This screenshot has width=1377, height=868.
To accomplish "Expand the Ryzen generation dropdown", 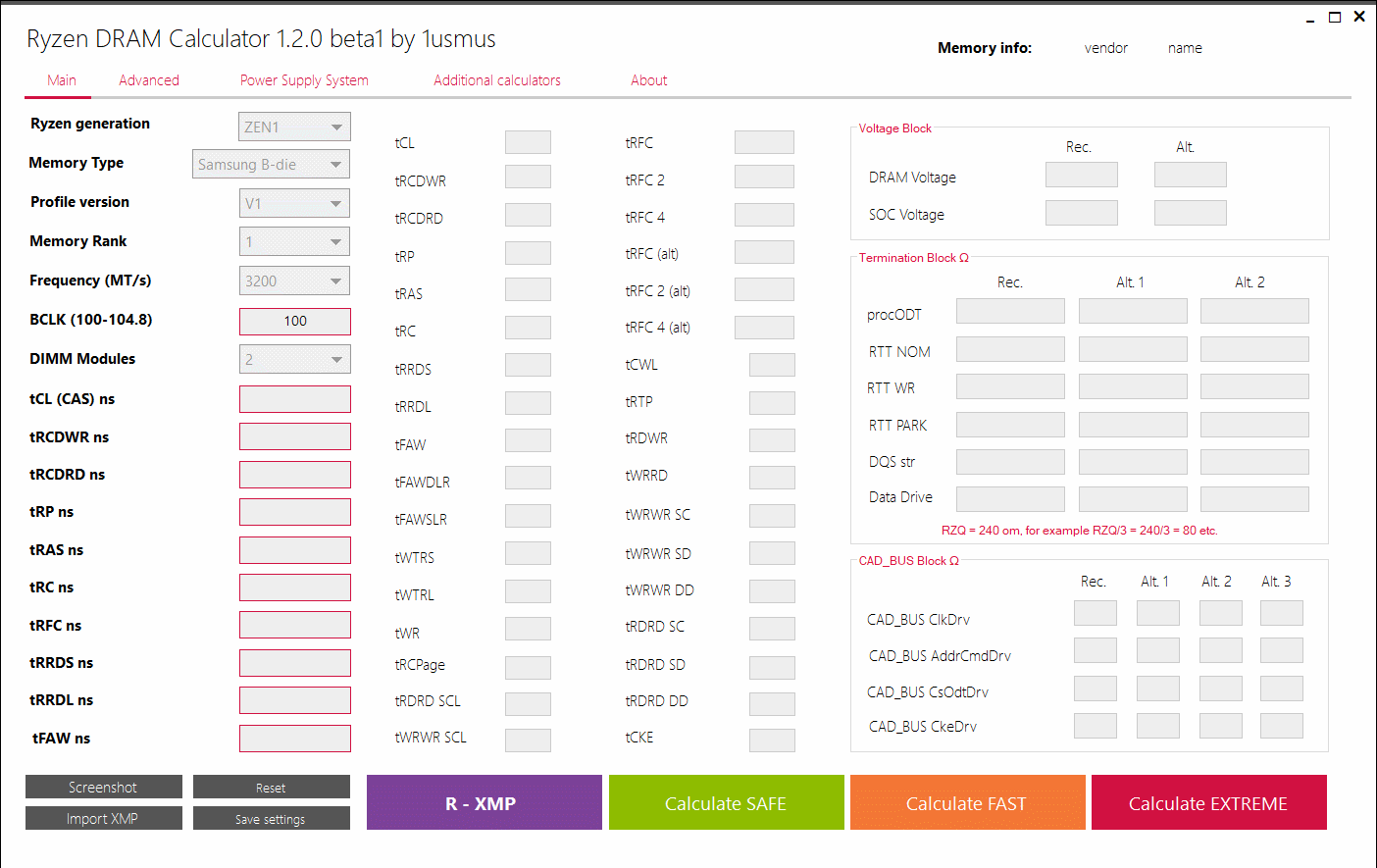I will (x=295, y=127).
